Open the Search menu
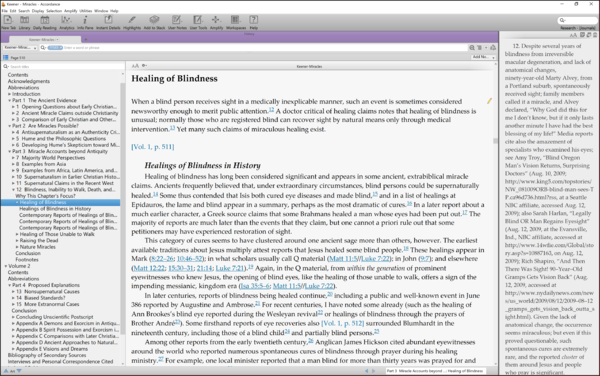This screenshot has height=376, width=600. [x=24, y=11]
